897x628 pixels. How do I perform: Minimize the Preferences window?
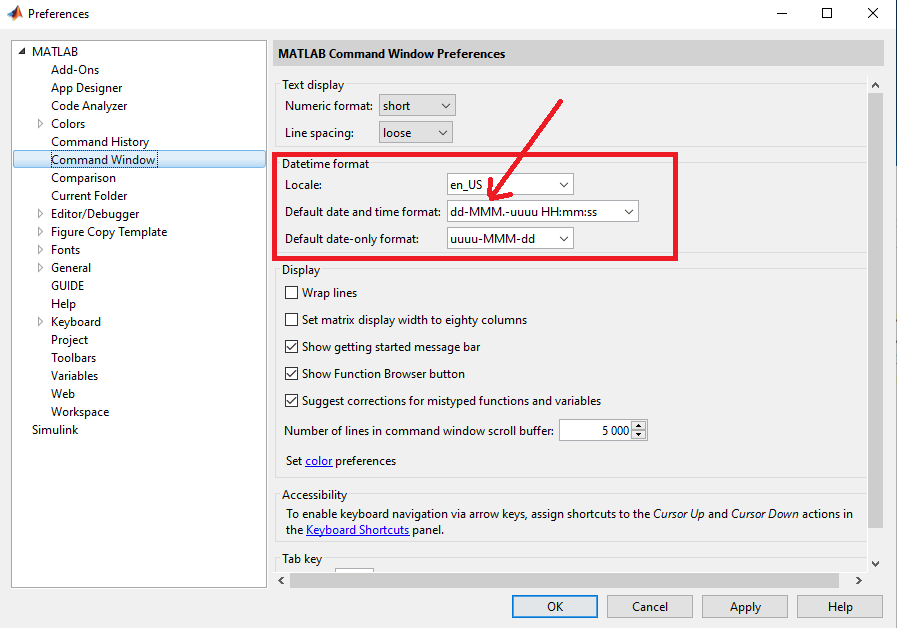pyautogui.click(x=782, y=13)
